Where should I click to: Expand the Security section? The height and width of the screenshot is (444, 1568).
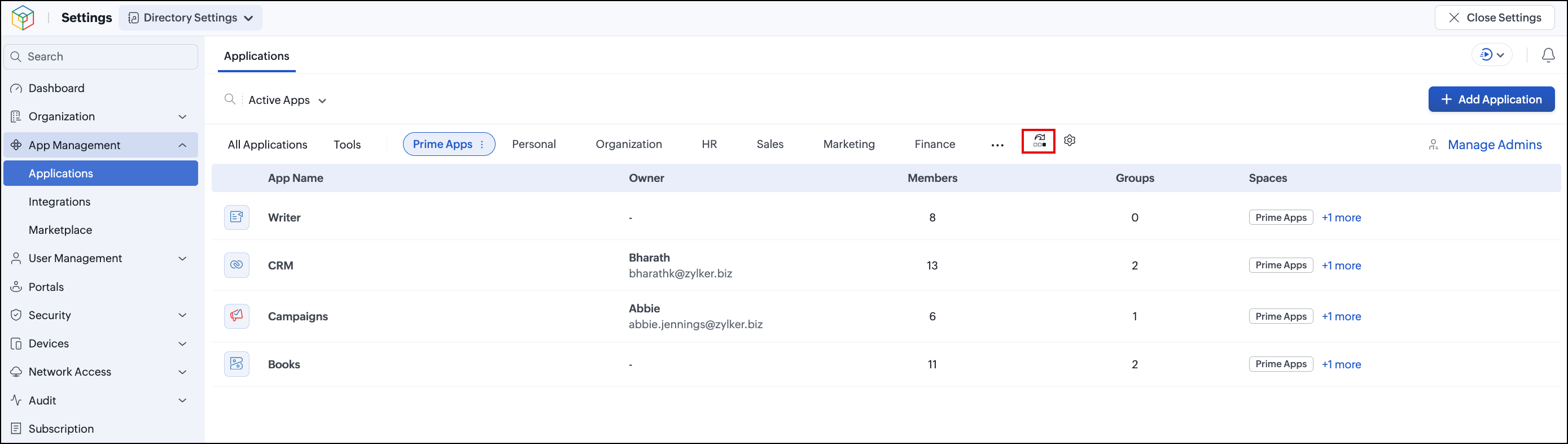(183, 315)
